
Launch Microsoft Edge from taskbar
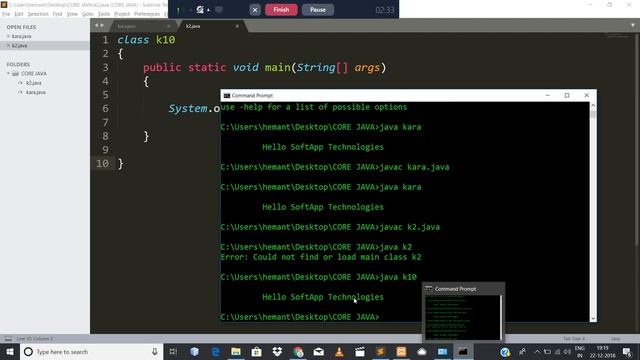pos(215,351)
